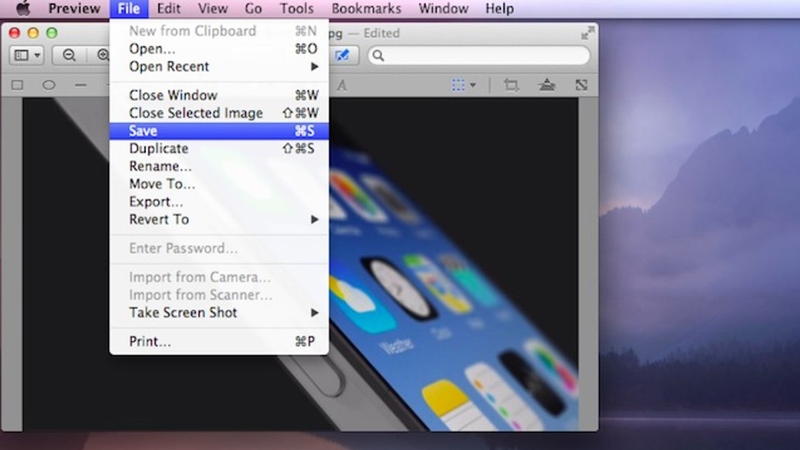
Task: Select the Line tool
Action: point(81,85)
